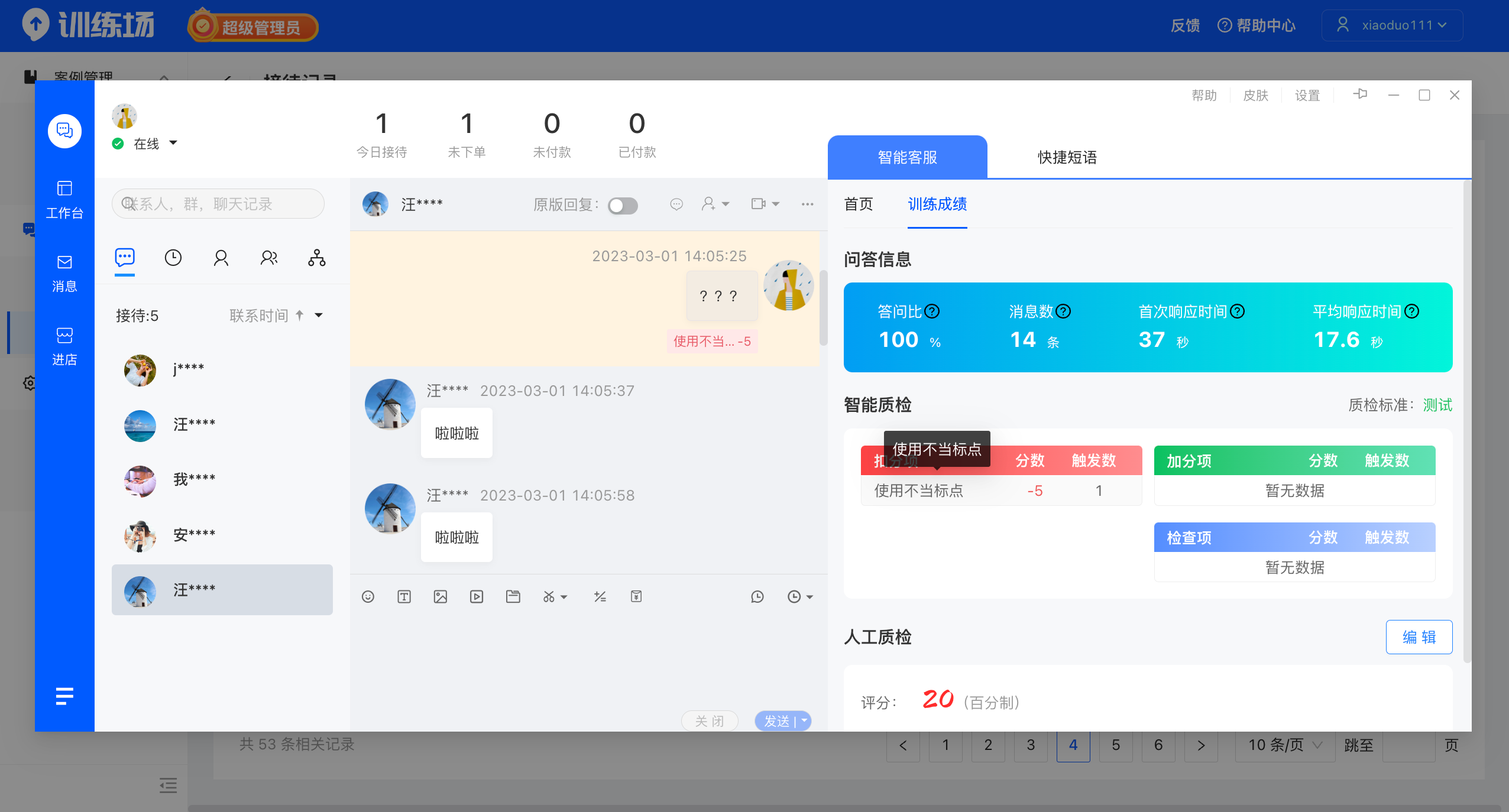This screenshot has width=1509, height=812.
Task: Select contact j**** in reception list
Action: (x=222, y=369)
